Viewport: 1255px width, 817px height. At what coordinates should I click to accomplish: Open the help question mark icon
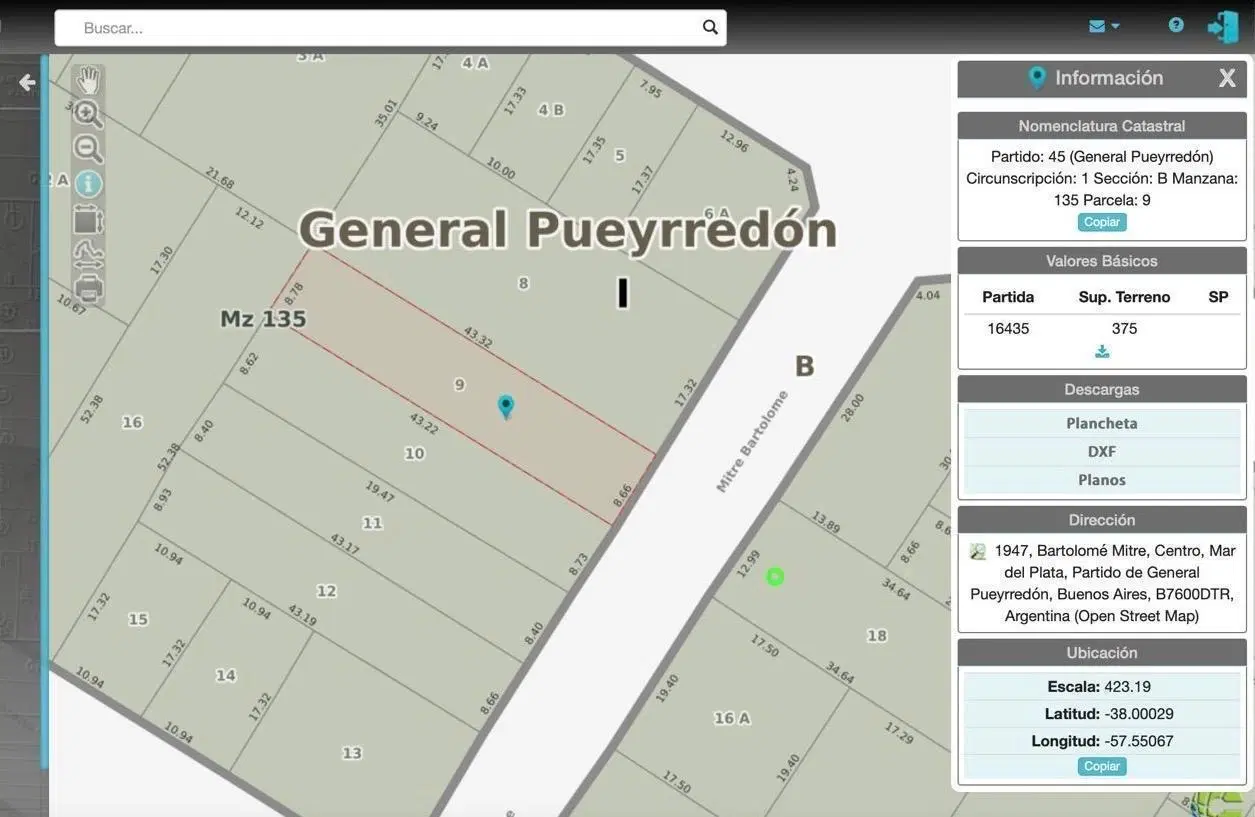(x=1176, y=25)
